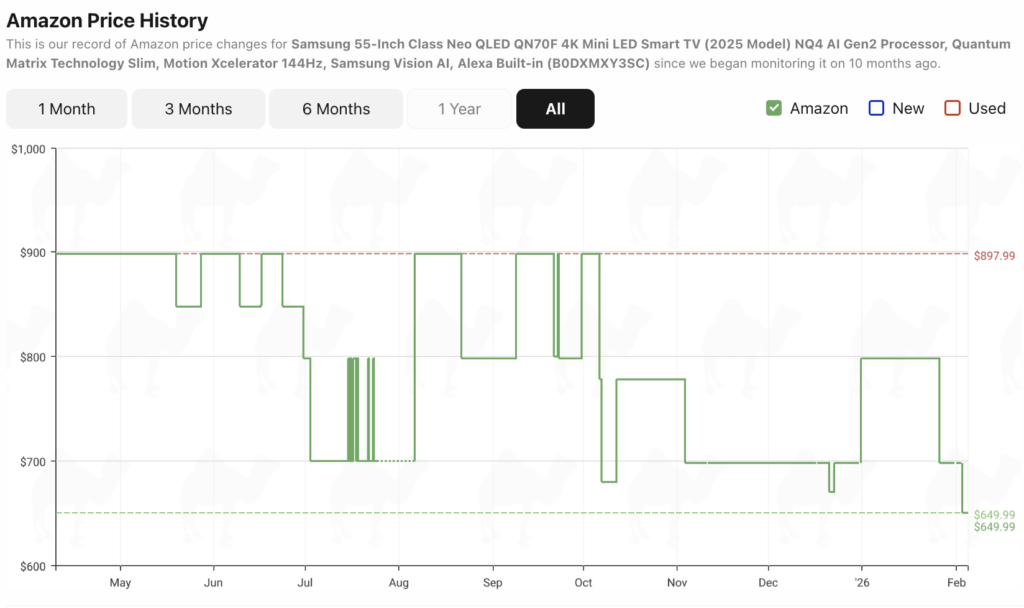Enable the New price series checkbox
Screen dimensions: 1024x608
(x=877, y=108)
